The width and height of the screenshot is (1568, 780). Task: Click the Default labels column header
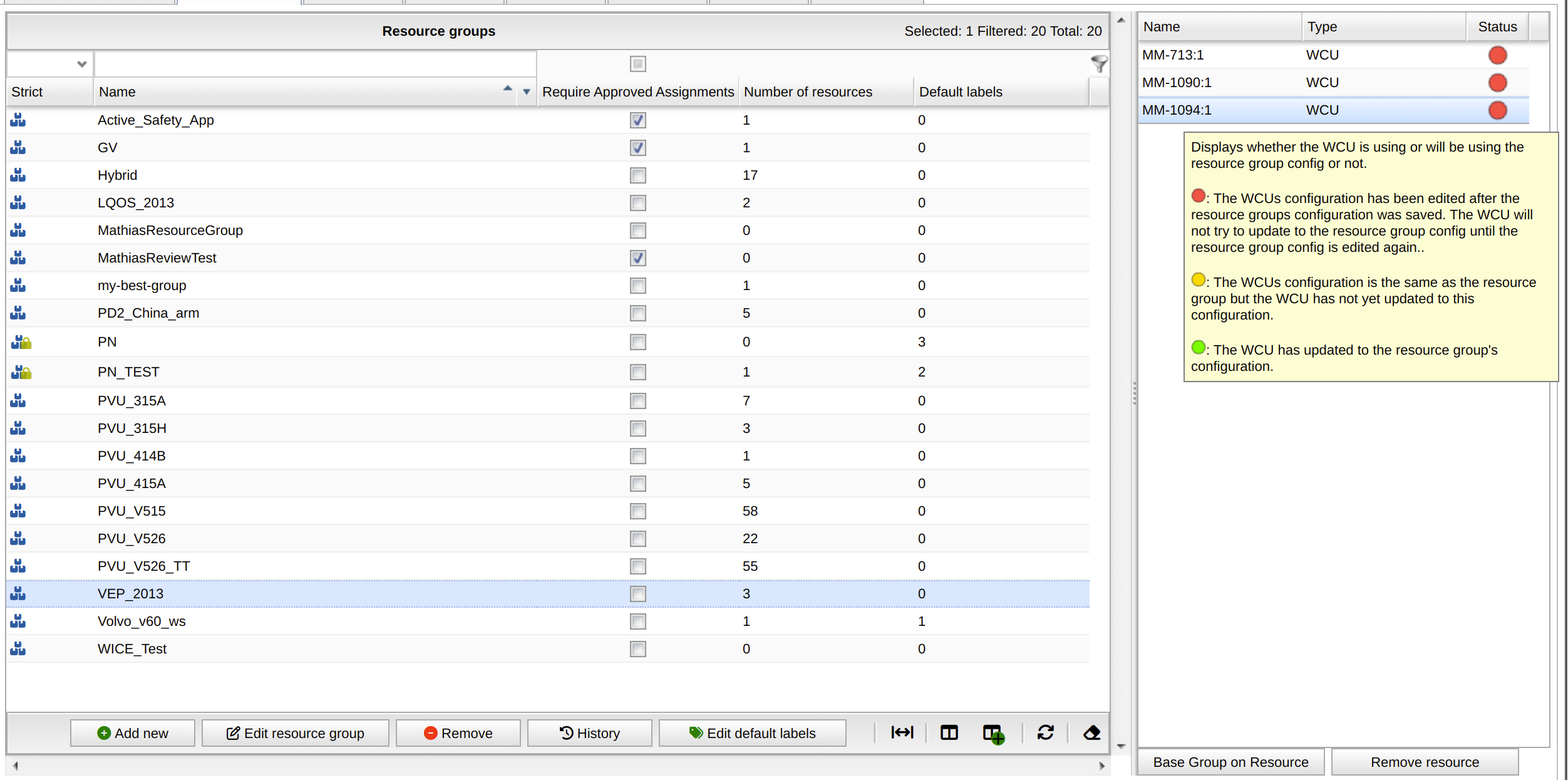point(961,92)
